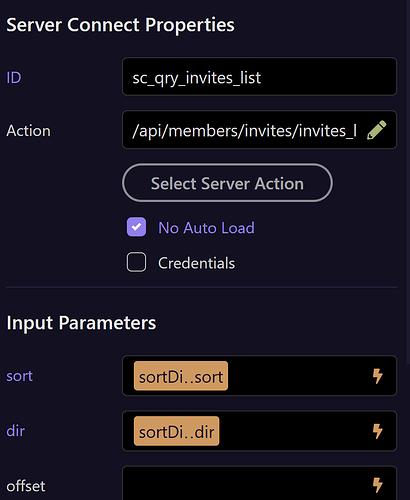Click the purple dir parameter label

(x=16, y=431)
